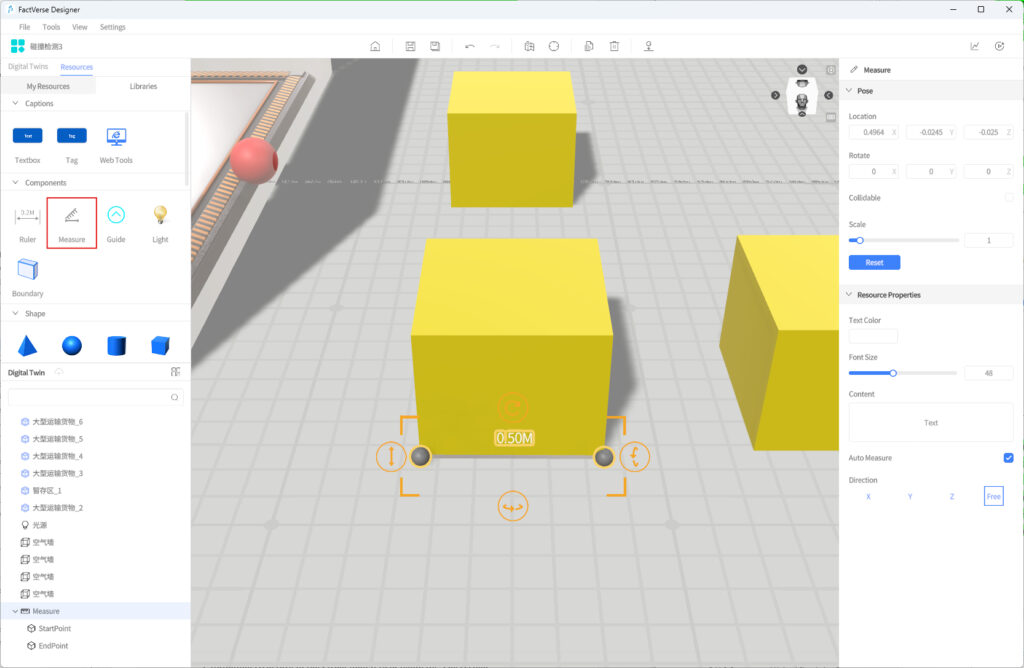Image resolution: width=1024 pixels, height=668 pixels.
Task: Click the Reset button
Action: coord(874,262)
